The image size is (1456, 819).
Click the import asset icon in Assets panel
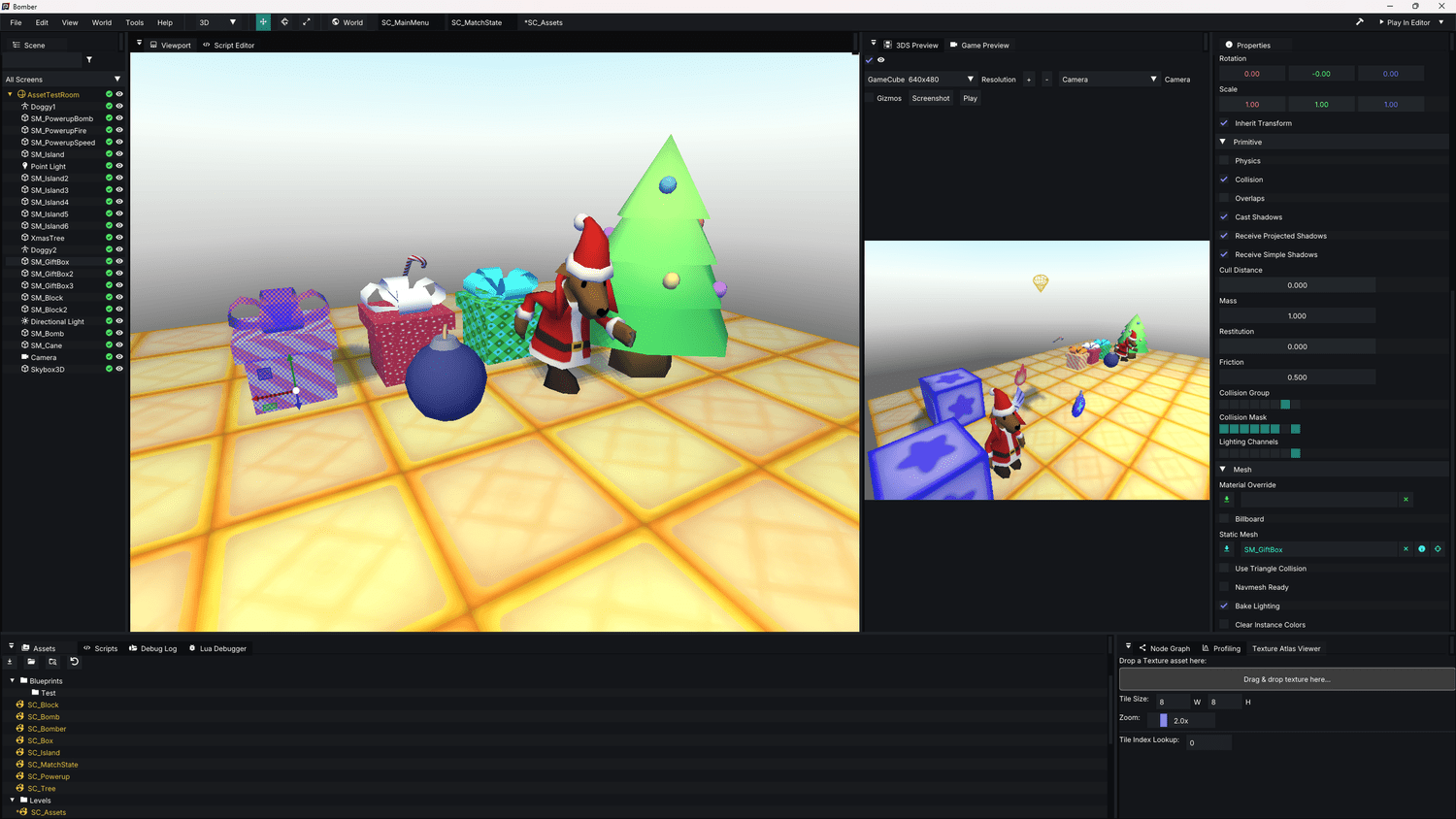pos(10,662)
